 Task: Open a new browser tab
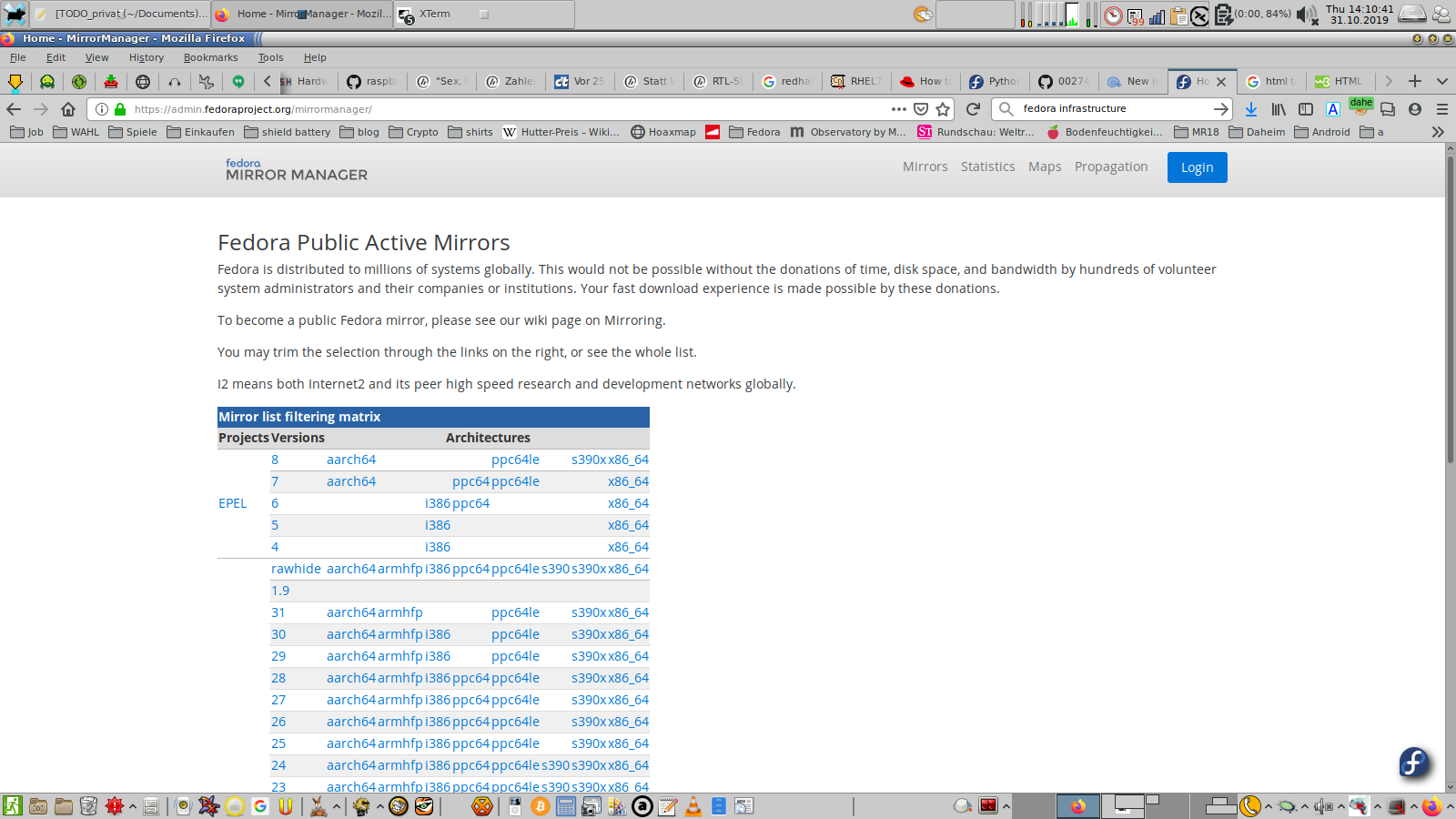coord(1415,81)
